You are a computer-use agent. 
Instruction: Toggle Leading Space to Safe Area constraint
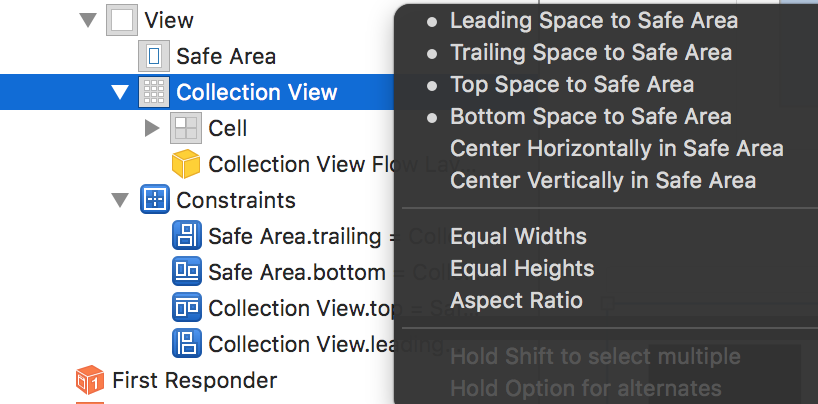[x=594, y=20]
